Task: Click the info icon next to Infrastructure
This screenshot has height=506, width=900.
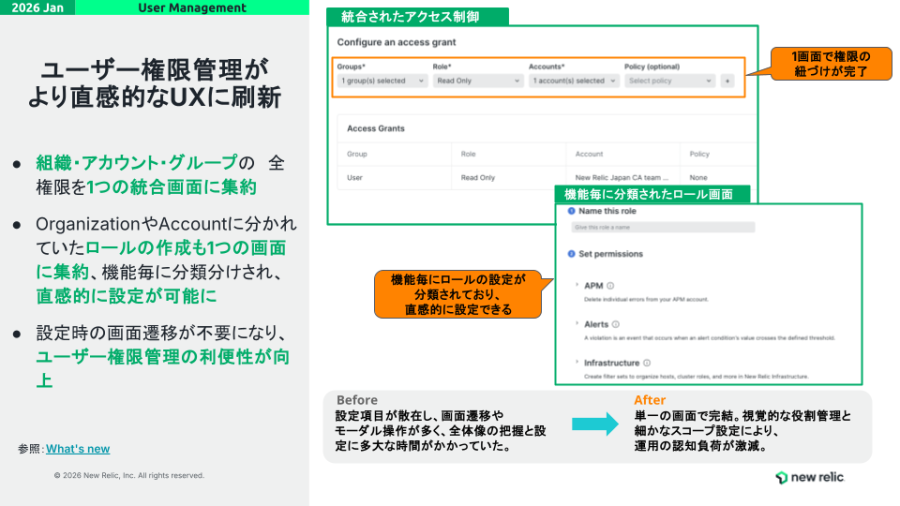Action: point(647,363)
